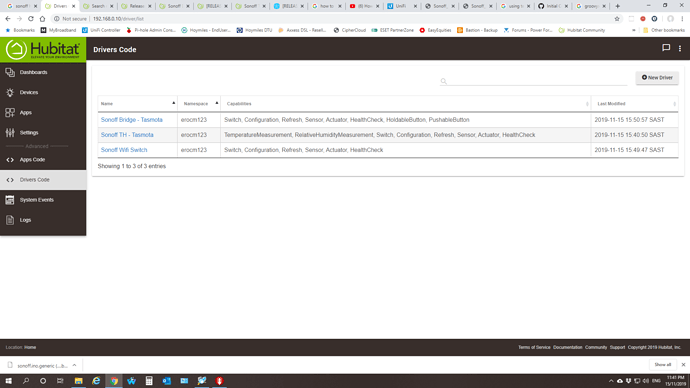Image resolution: width=690 pixels, height=388 pixels.
Task: Go to Apps in the sidebar
Action: [43, 113]
